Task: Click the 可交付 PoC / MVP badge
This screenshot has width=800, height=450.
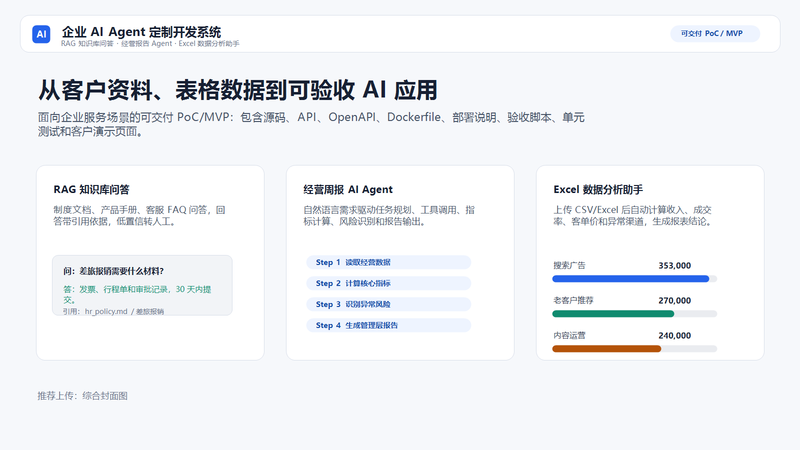Action: click(x=715, y=34)
